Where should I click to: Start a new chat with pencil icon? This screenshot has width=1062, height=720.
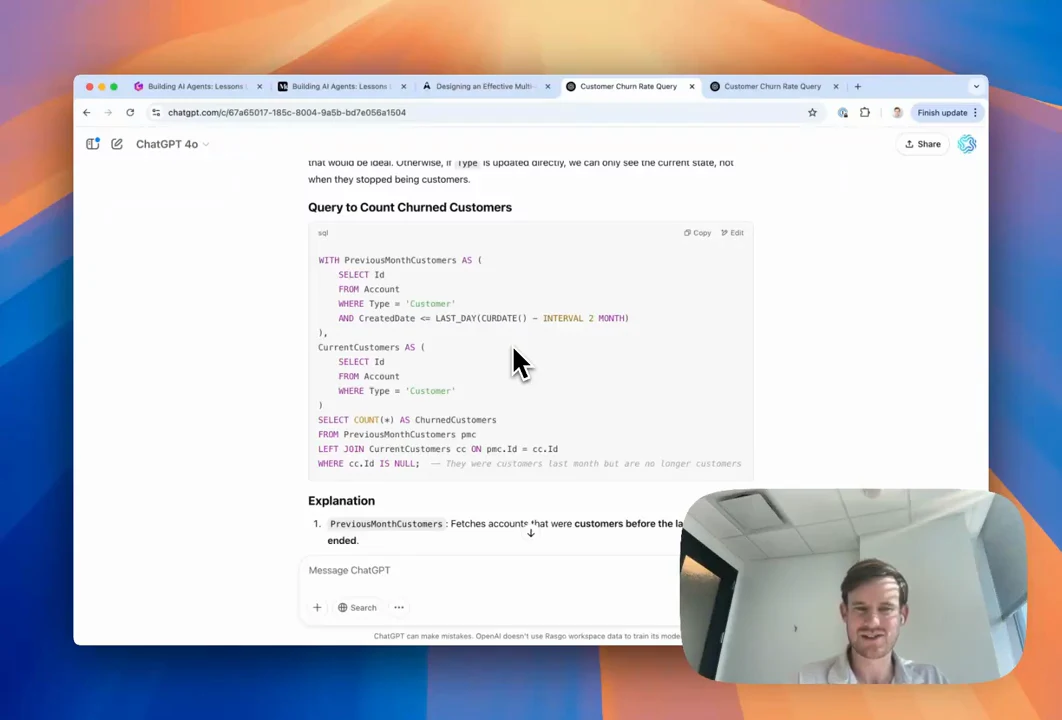pyautogui.click(x=116, y=144)
